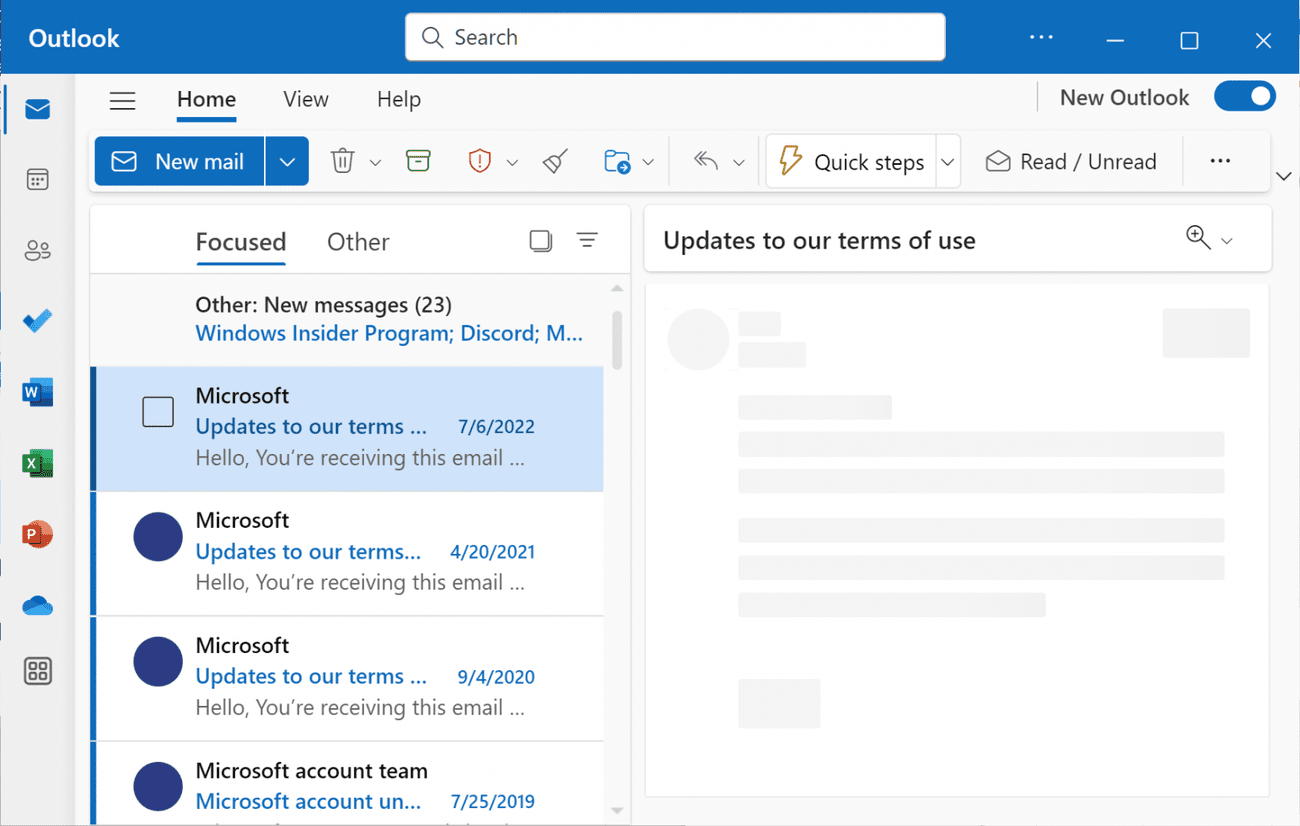
Task: Expand the New mail dropdown arrow
Action: coord(287,162)
